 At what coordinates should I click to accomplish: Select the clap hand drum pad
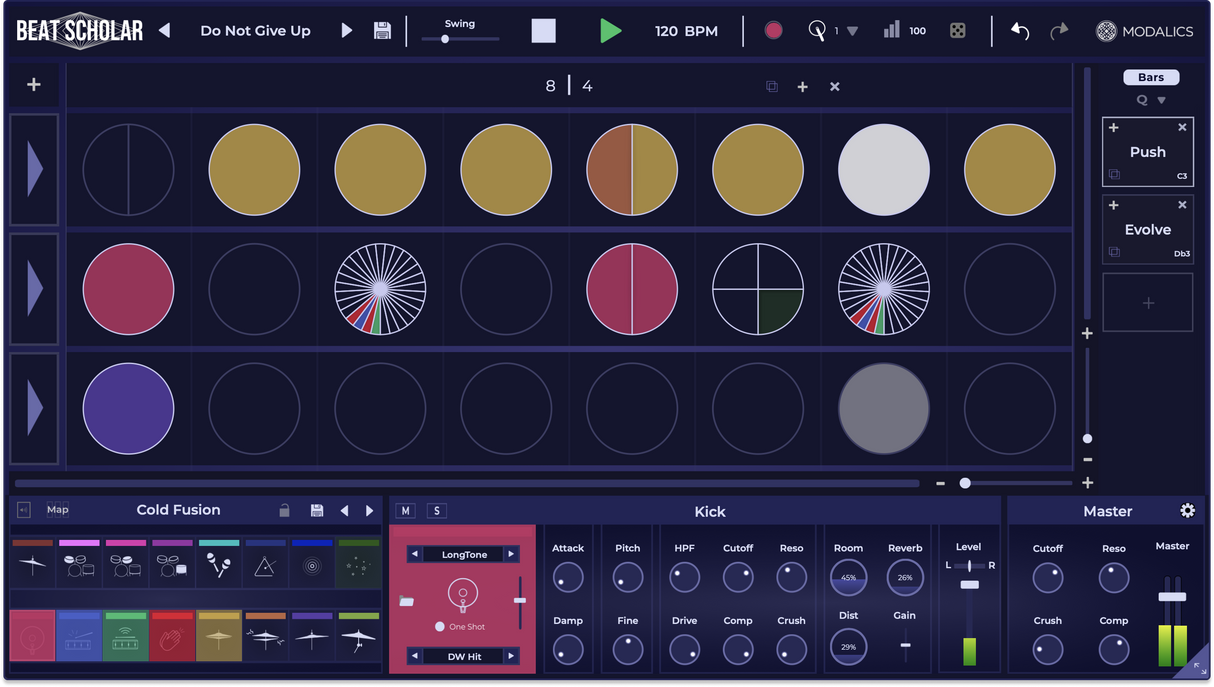coord(172,637)
